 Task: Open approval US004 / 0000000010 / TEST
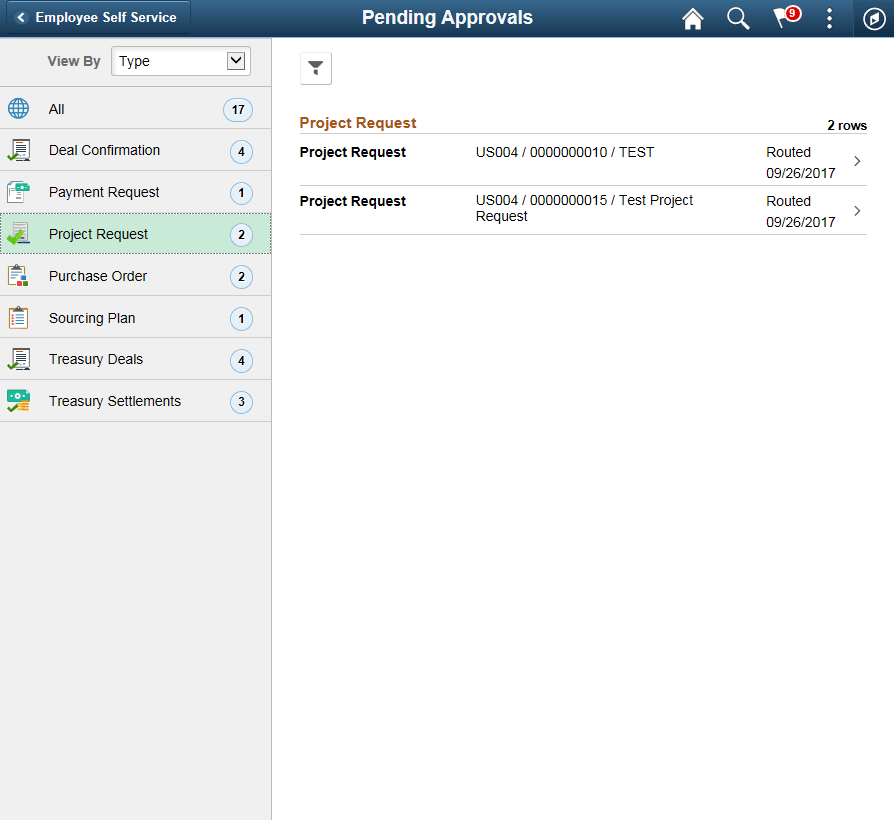[x=565, y=152]
